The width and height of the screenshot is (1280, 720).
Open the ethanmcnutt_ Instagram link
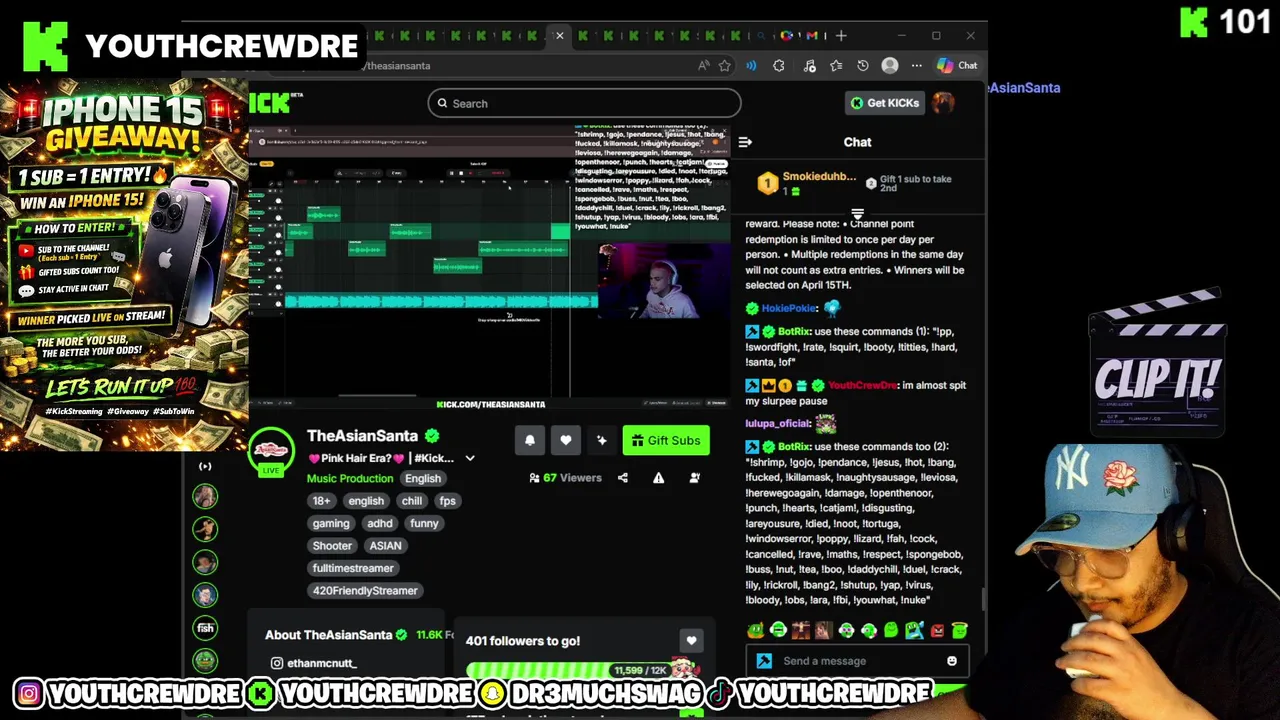click(x=314, y=663)
